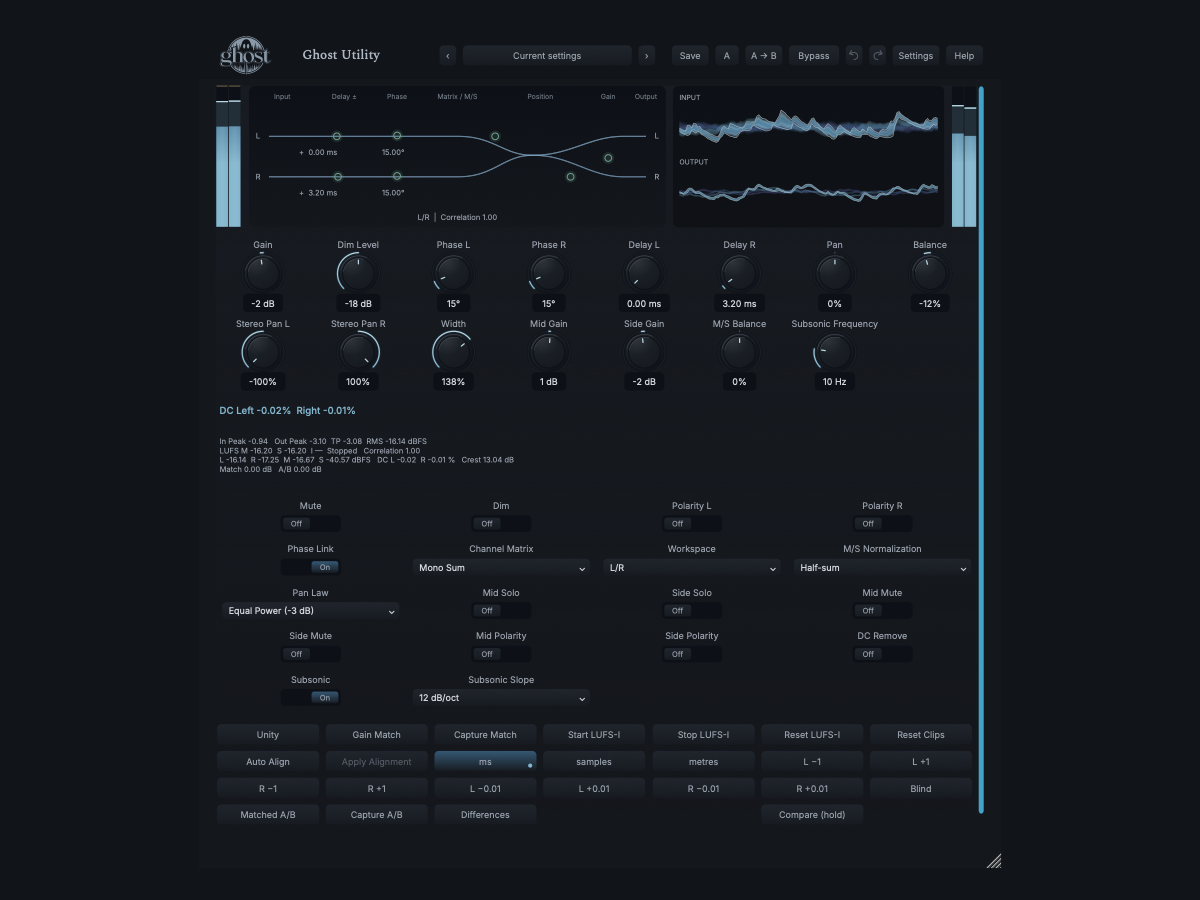Select the A state button
The image size is (1200, 900).
(x=727, y=56)
